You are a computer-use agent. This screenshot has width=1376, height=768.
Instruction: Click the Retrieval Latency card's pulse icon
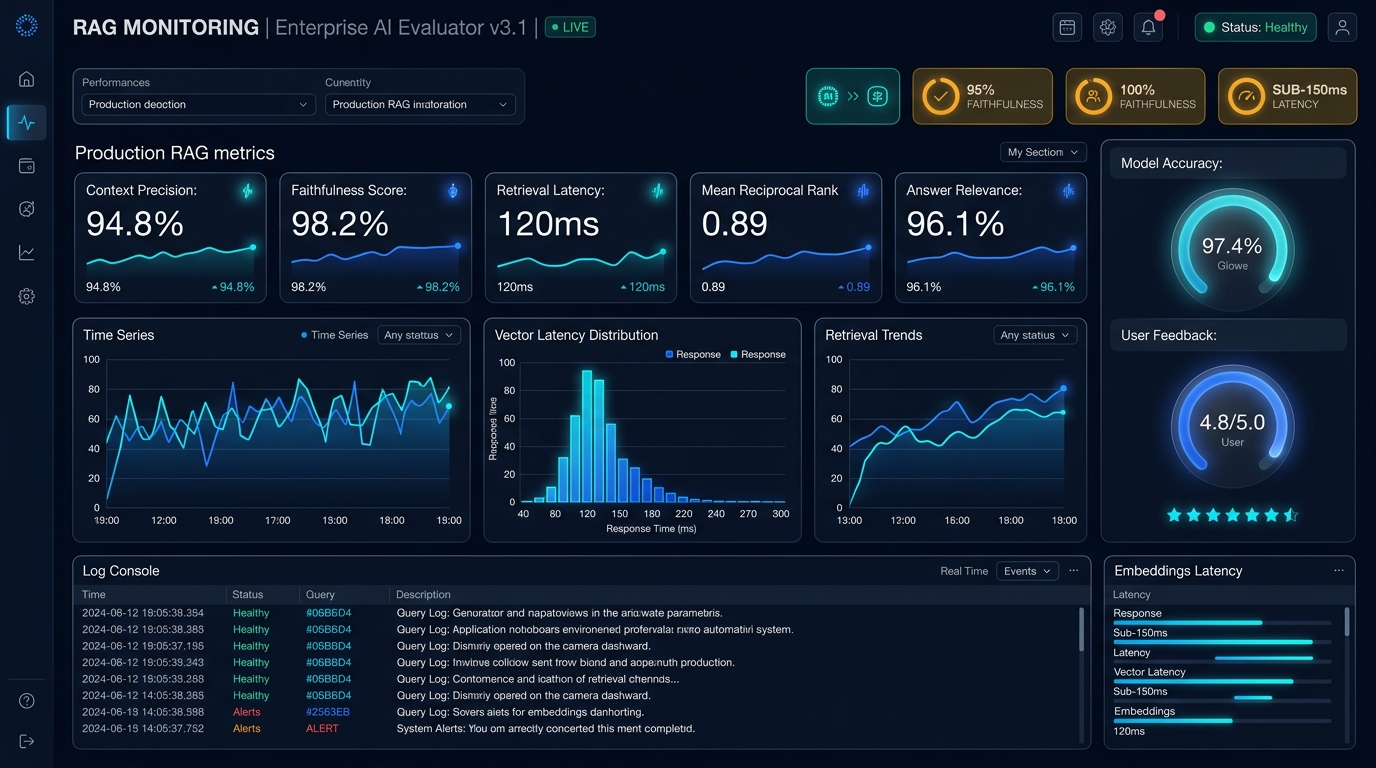point(658,191)
